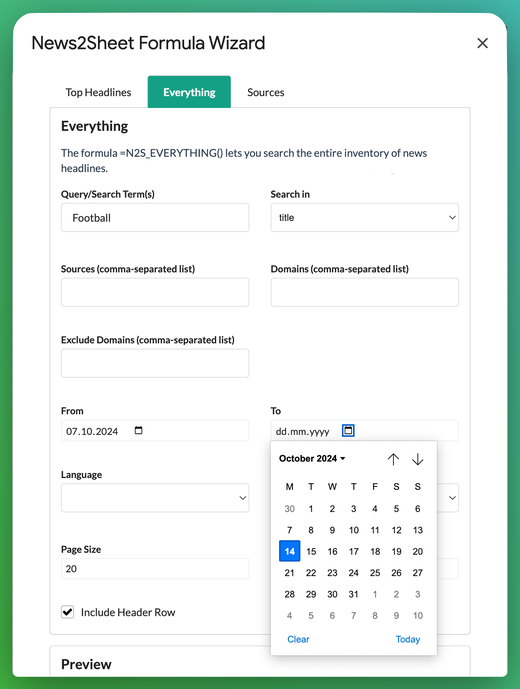The width and height of the screenshot is (520, 689).
Task: Choose October 20 in the calendar
Action: (418, 551)
